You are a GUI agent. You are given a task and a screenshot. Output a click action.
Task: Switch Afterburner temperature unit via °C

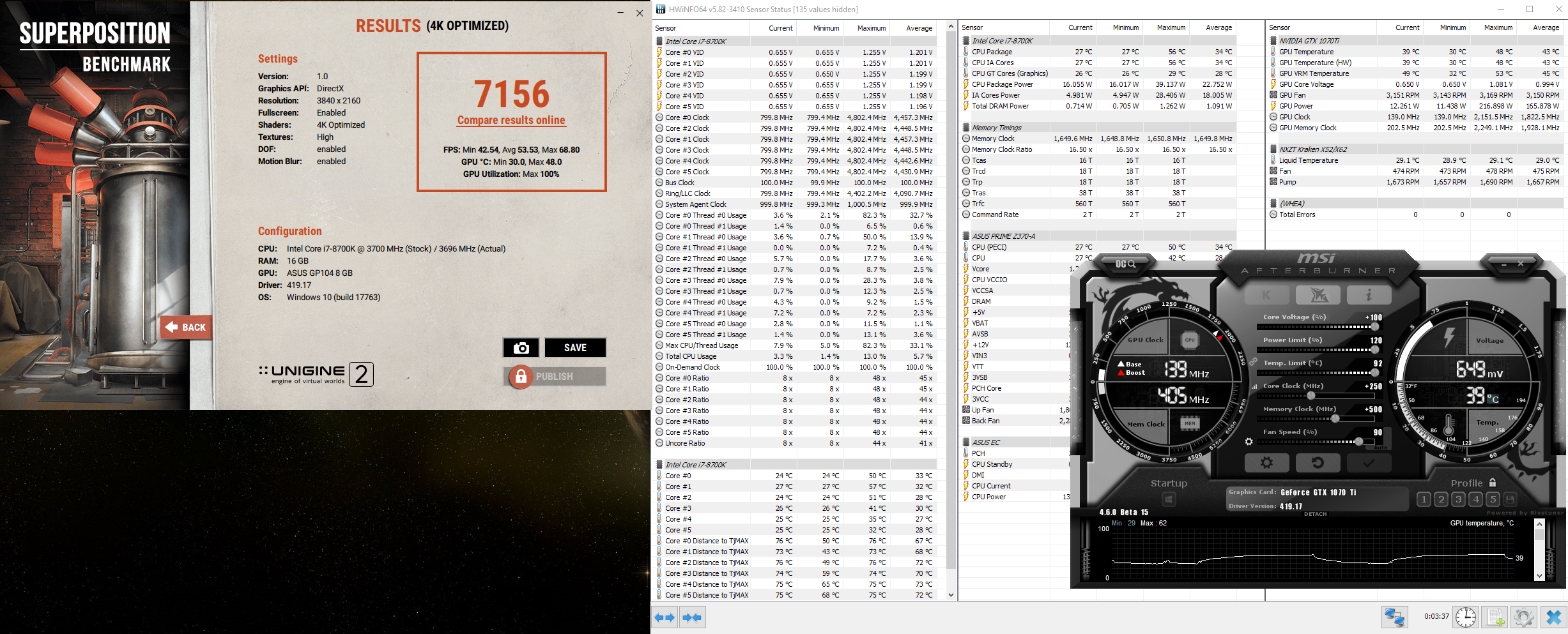[1493, 398]
